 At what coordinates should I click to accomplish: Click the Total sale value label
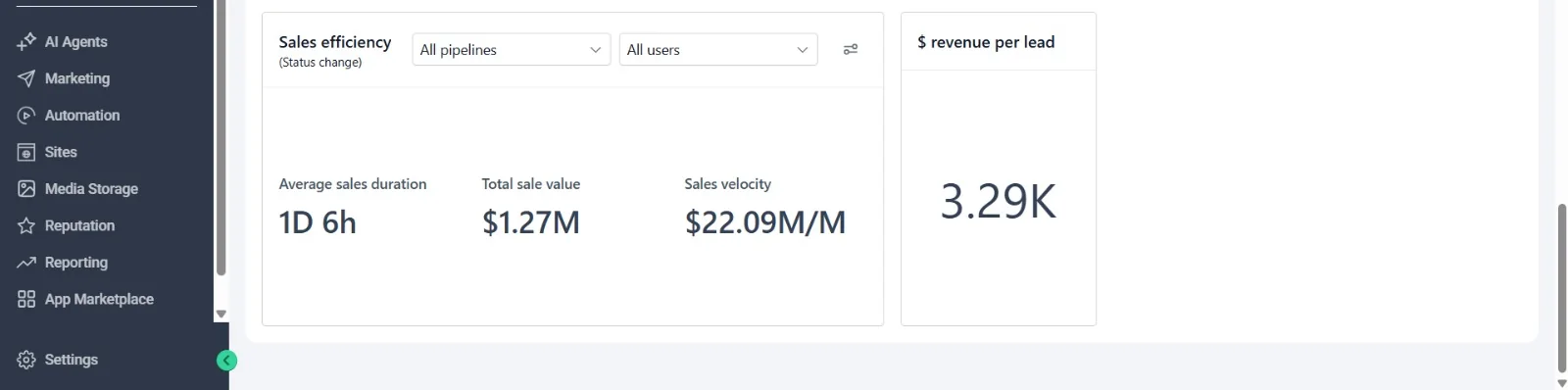point(531,184)
